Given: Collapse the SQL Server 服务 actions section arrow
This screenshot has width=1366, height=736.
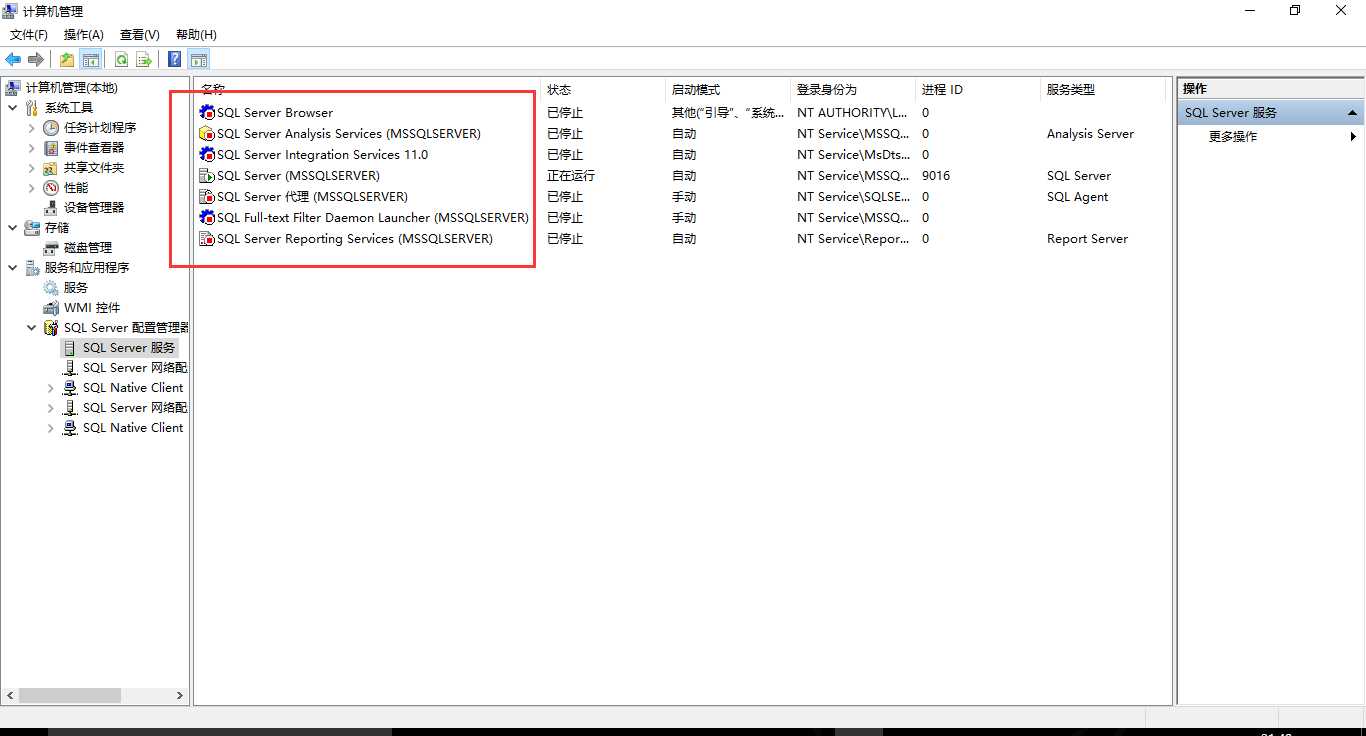Looking at the screenshot, I should point(1352,113).
